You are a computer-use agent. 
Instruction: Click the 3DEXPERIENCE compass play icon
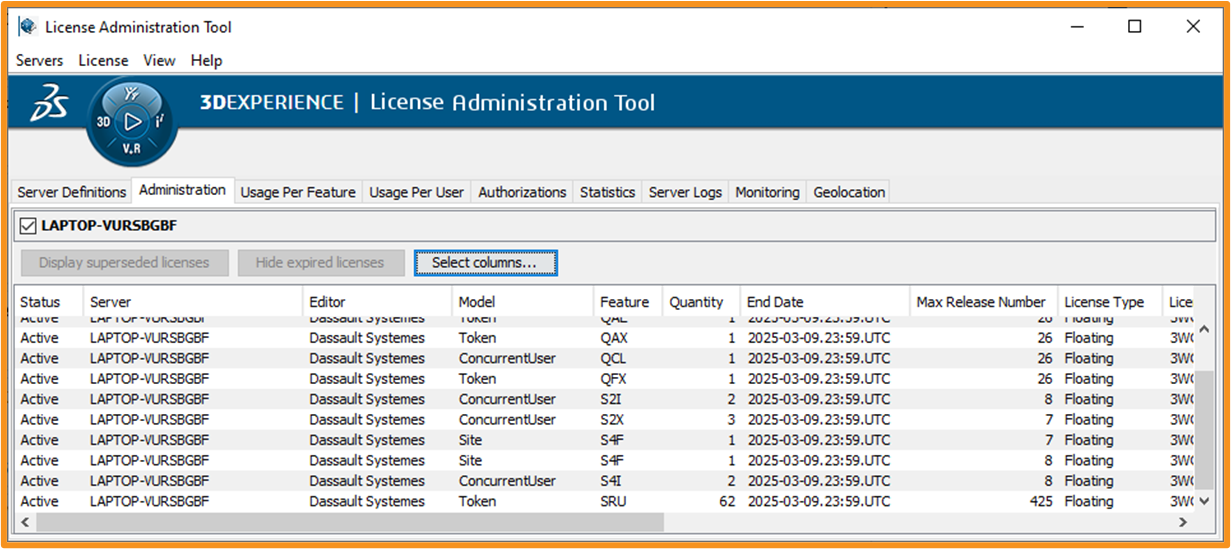pos(132,122)
